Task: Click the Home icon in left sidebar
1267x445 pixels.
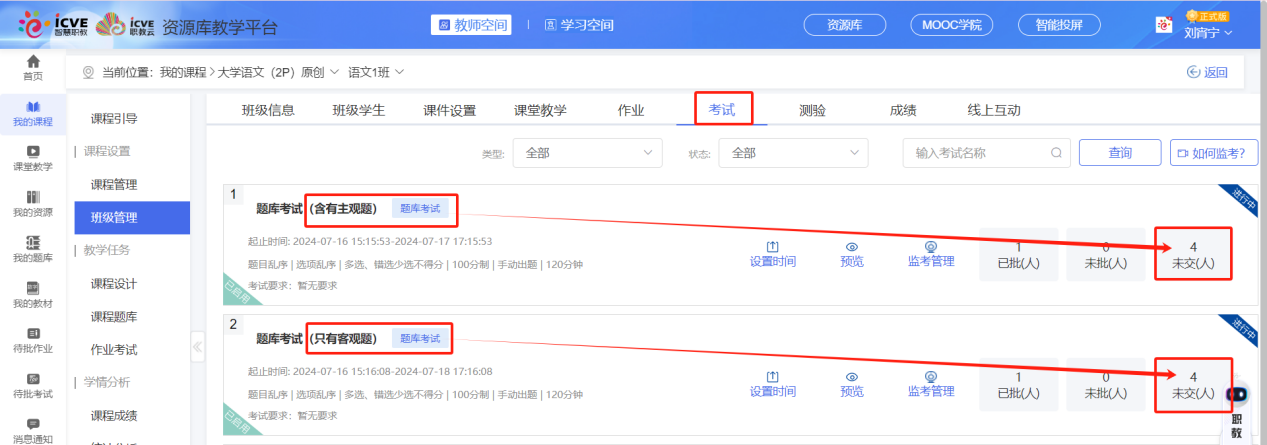Action: pyautogui.click(x=33, y=64)
